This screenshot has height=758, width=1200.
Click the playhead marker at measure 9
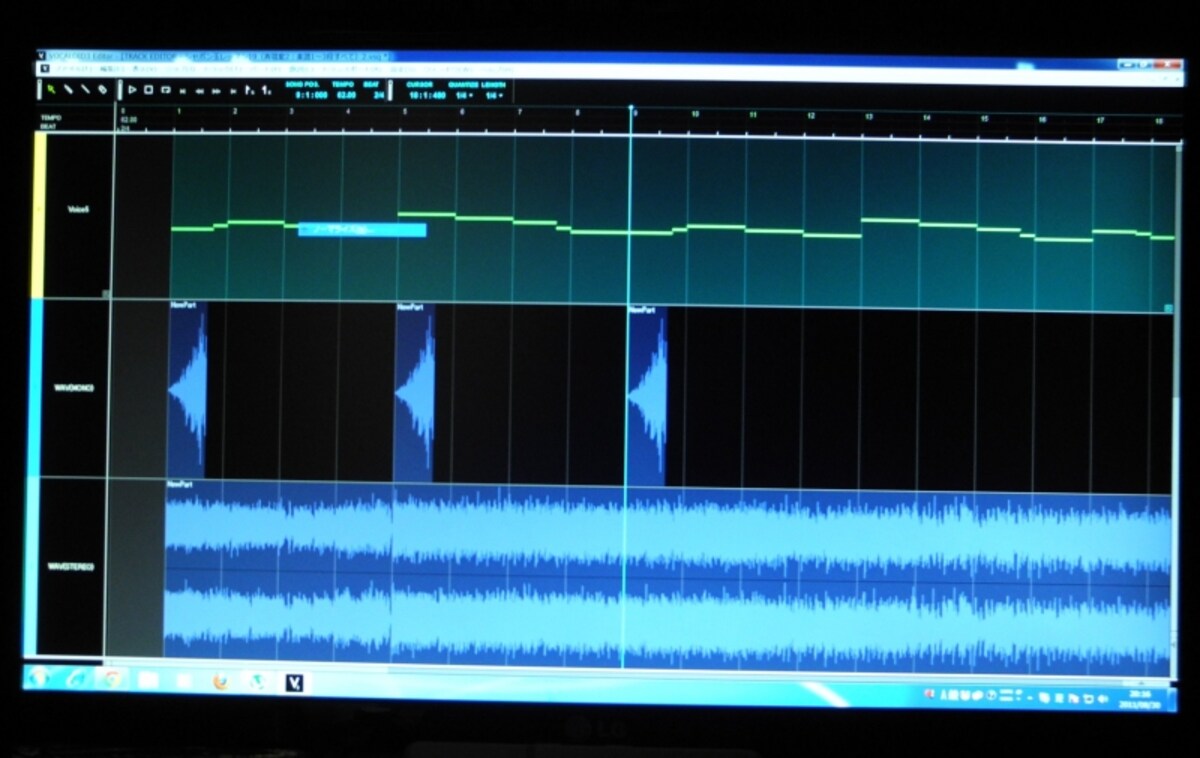tap(631, 108)
